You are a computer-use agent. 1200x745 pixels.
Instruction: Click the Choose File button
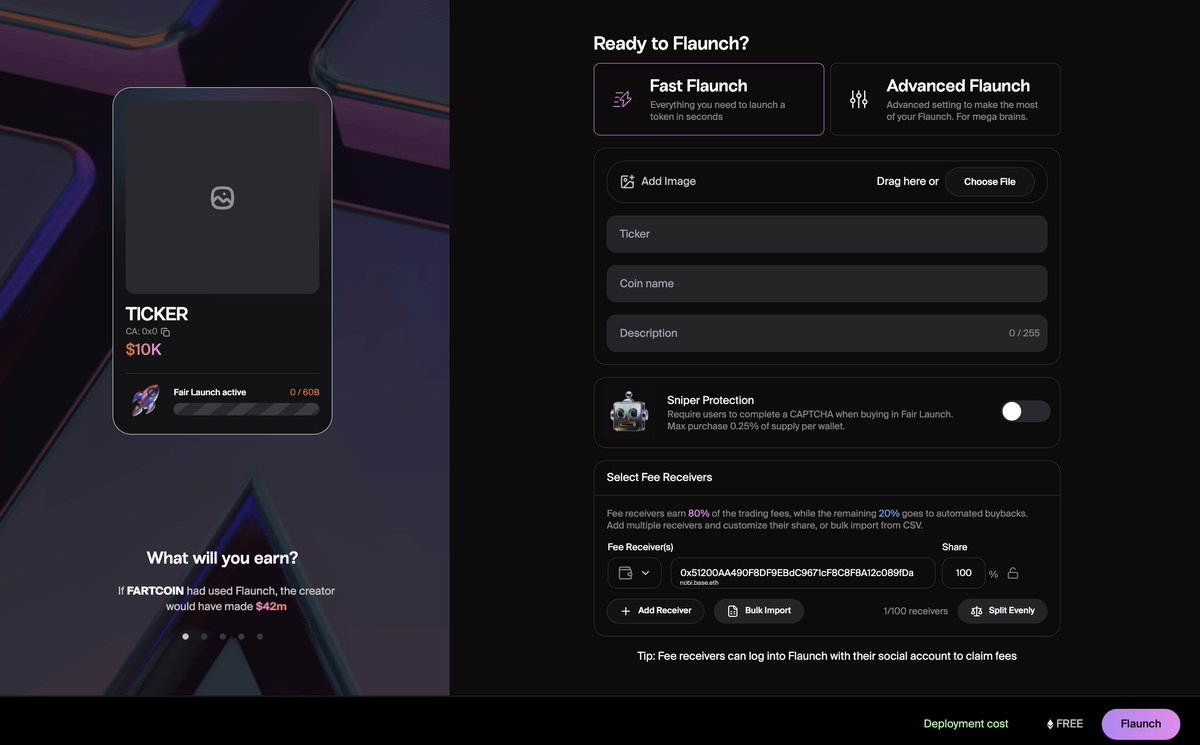point(990,182)
